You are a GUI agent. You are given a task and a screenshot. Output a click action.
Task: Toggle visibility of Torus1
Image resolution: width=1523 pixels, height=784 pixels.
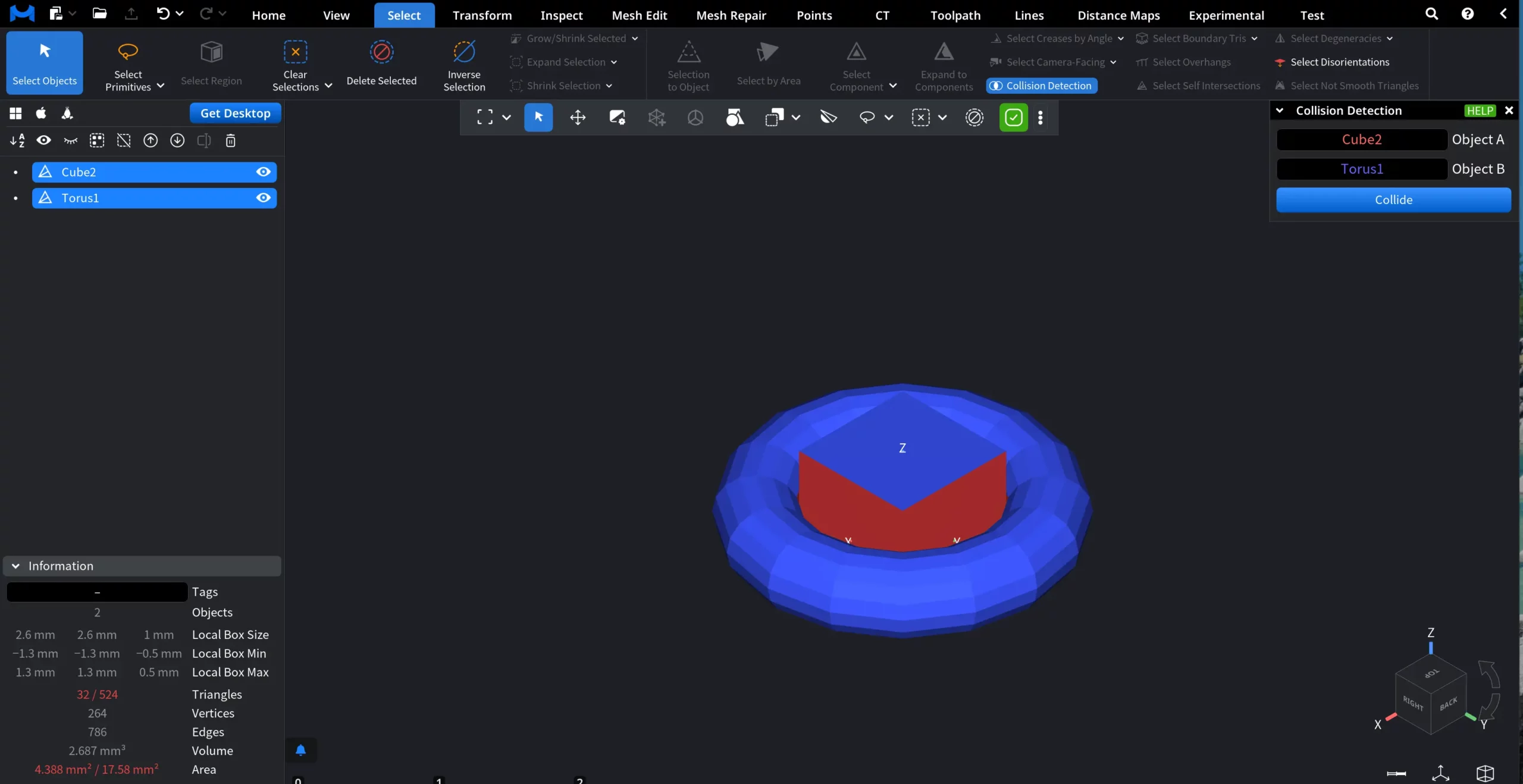pos(262,197)
